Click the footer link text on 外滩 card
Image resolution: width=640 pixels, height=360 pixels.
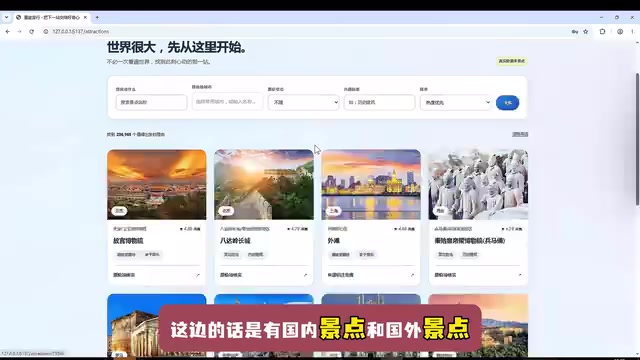click(x=340, y=275)
